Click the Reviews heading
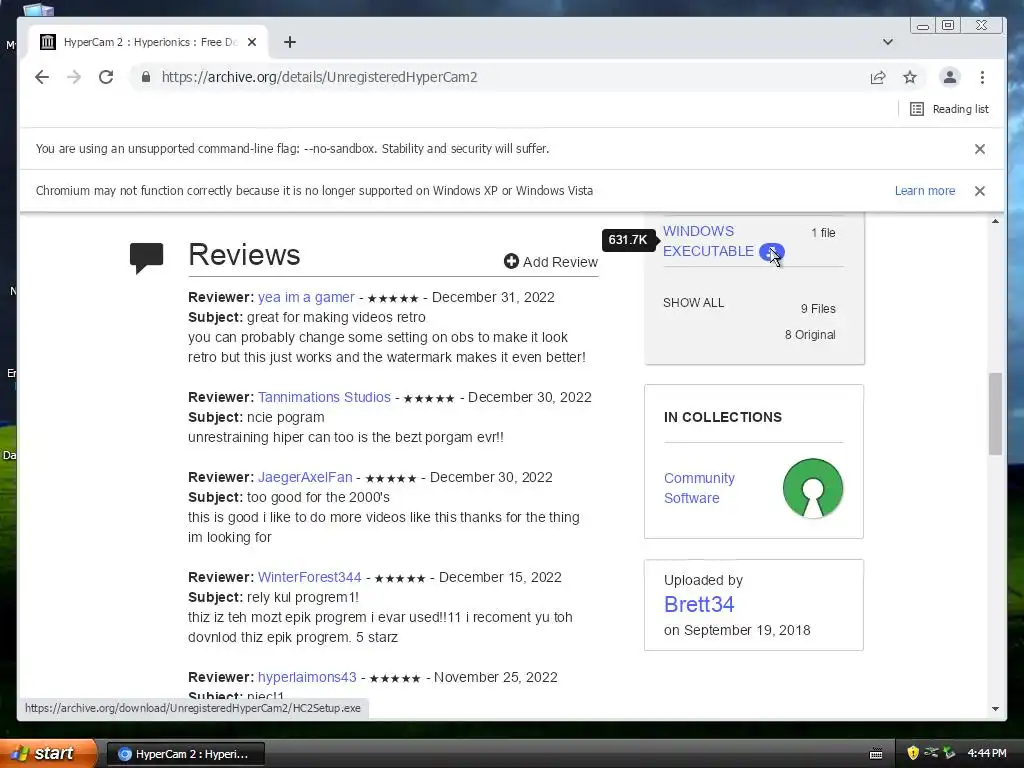 coord(244,255)
